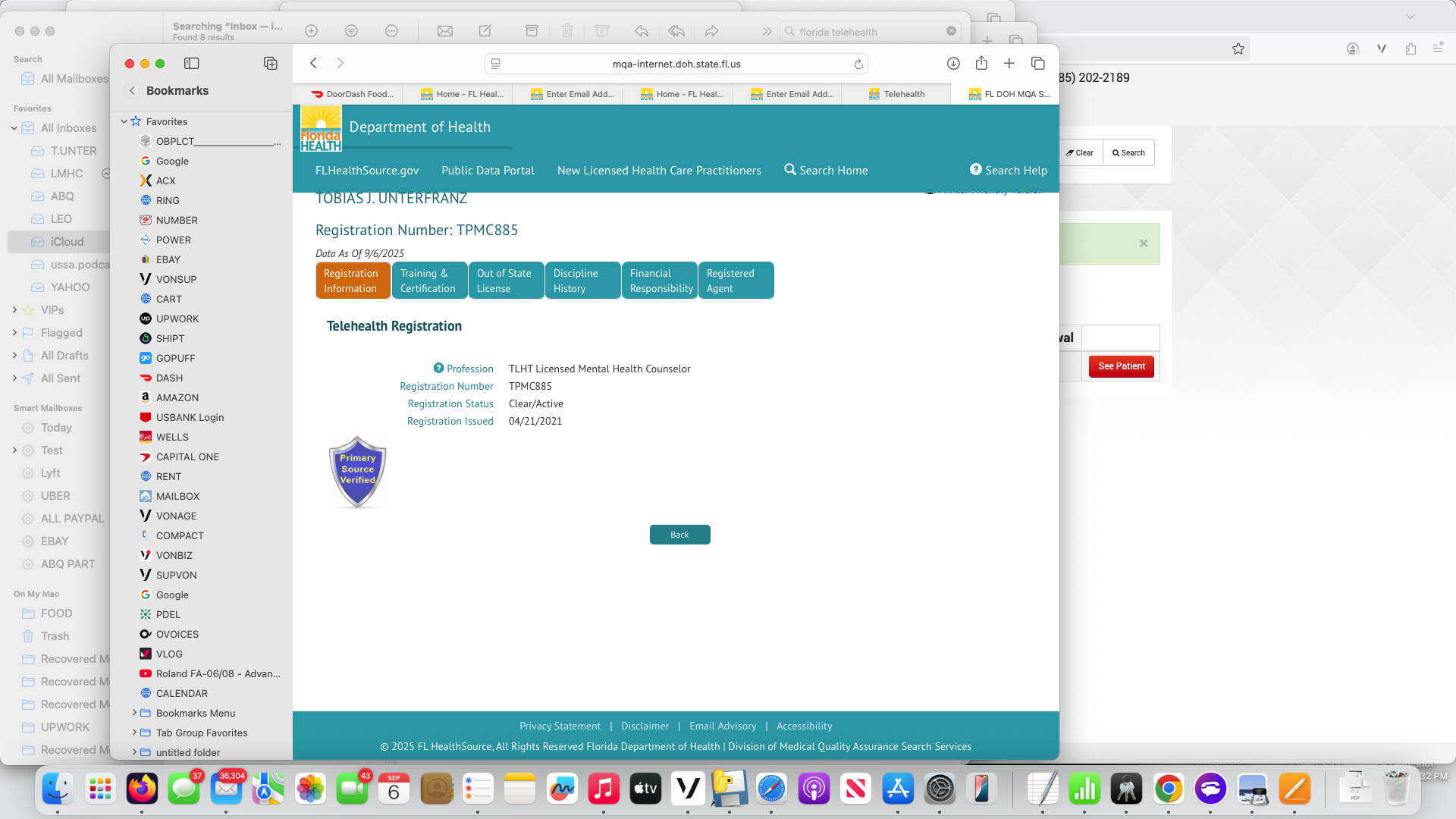Click the Share icon in Safari toolbar
This screenshot has width=1456, height=819.
(981, 64)
